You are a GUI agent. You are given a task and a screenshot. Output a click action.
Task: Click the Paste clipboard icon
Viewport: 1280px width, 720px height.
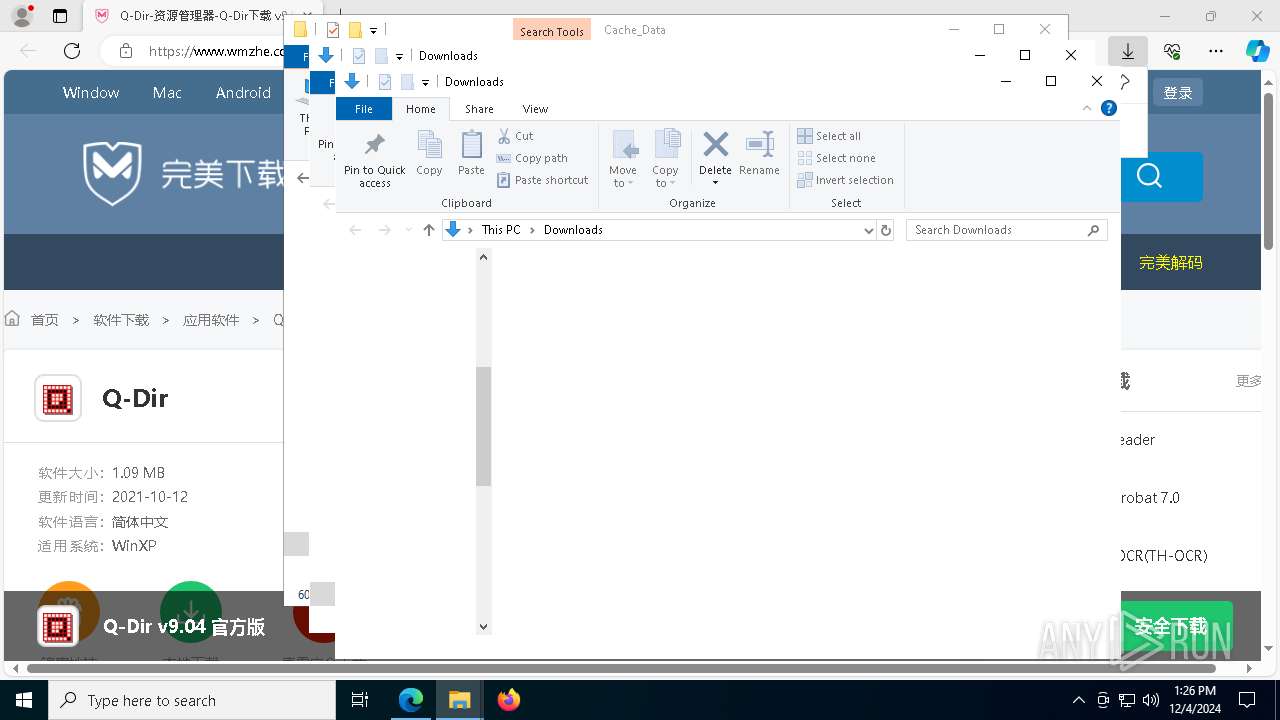(471, 152)
